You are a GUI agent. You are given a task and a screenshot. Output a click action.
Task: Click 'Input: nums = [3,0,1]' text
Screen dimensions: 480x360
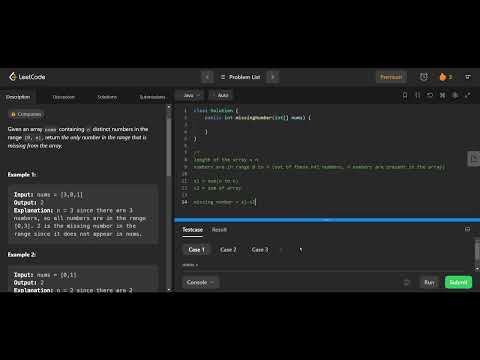pyautogui.click(x=48, y=194)
